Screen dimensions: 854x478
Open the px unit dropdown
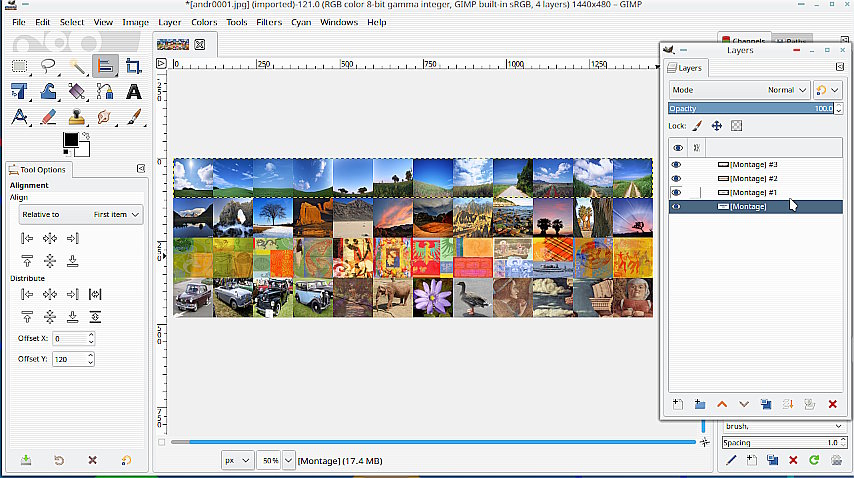[237, 461]
